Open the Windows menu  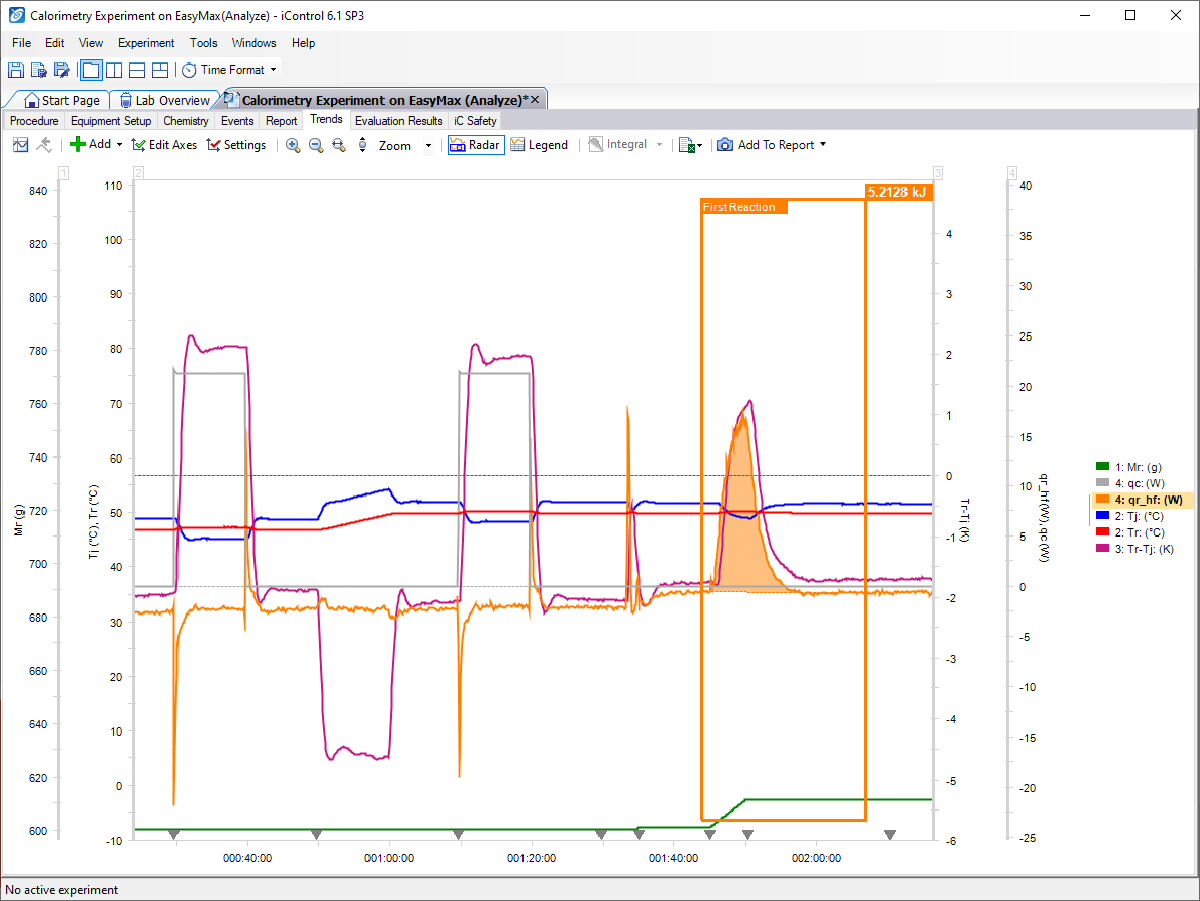tap(254, 43)
